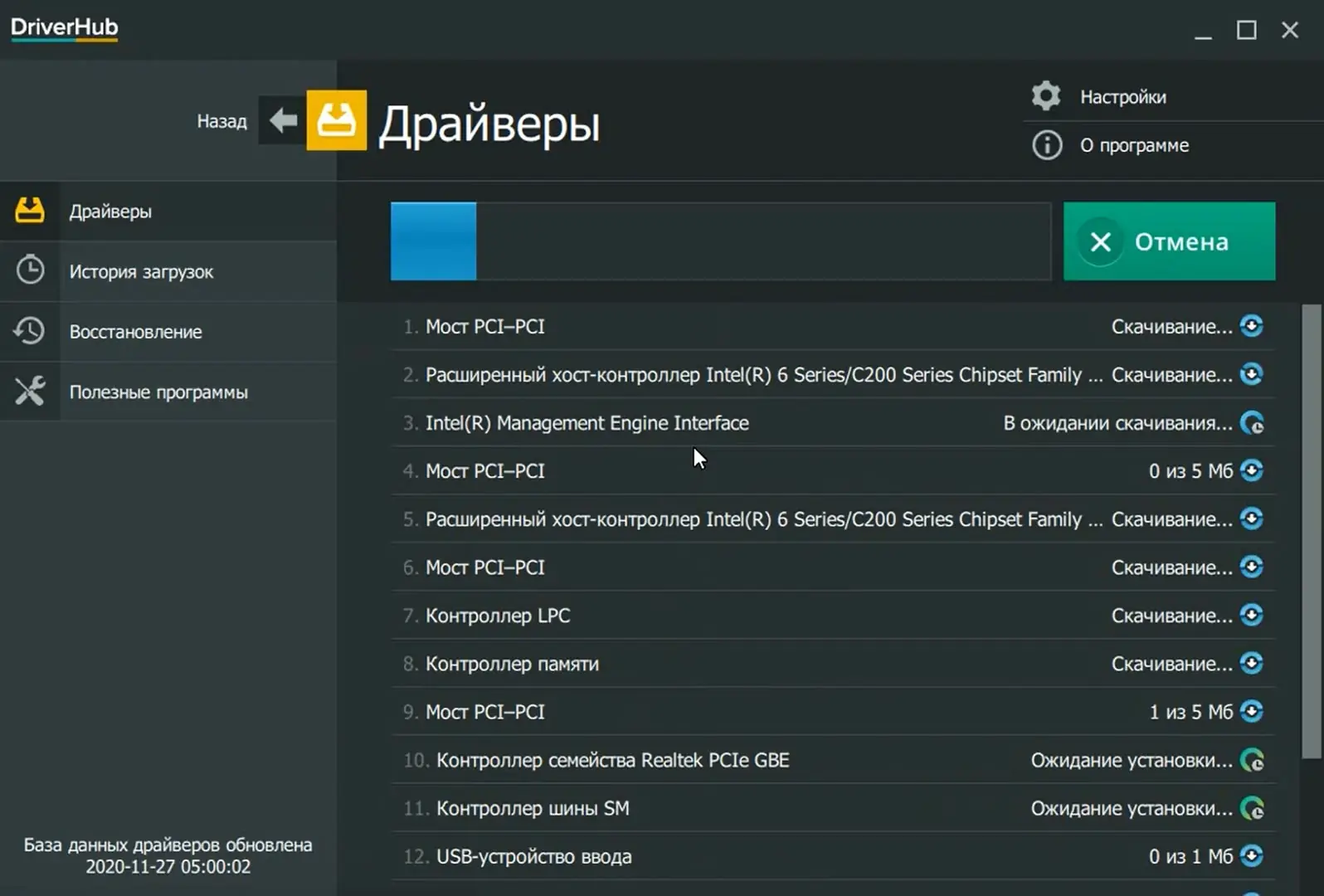Click the yellow Drivers header icon

tap(336, 121)
